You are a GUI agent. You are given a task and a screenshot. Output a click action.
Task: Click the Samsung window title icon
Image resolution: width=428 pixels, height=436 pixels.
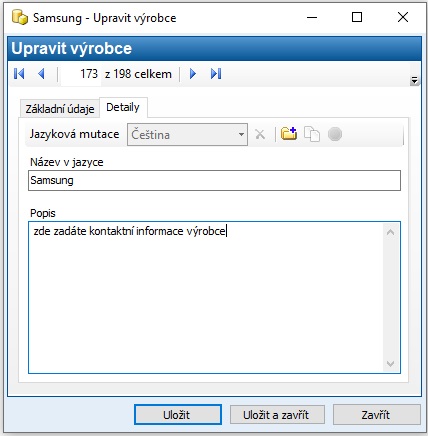pos(20,17)
